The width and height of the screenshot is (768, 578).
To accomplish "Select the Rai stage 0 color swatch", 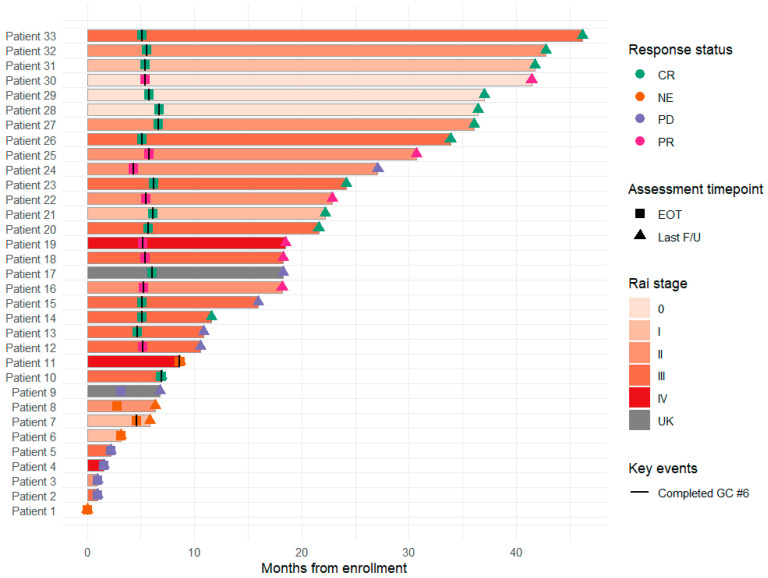I will click(x=639, y=309).
